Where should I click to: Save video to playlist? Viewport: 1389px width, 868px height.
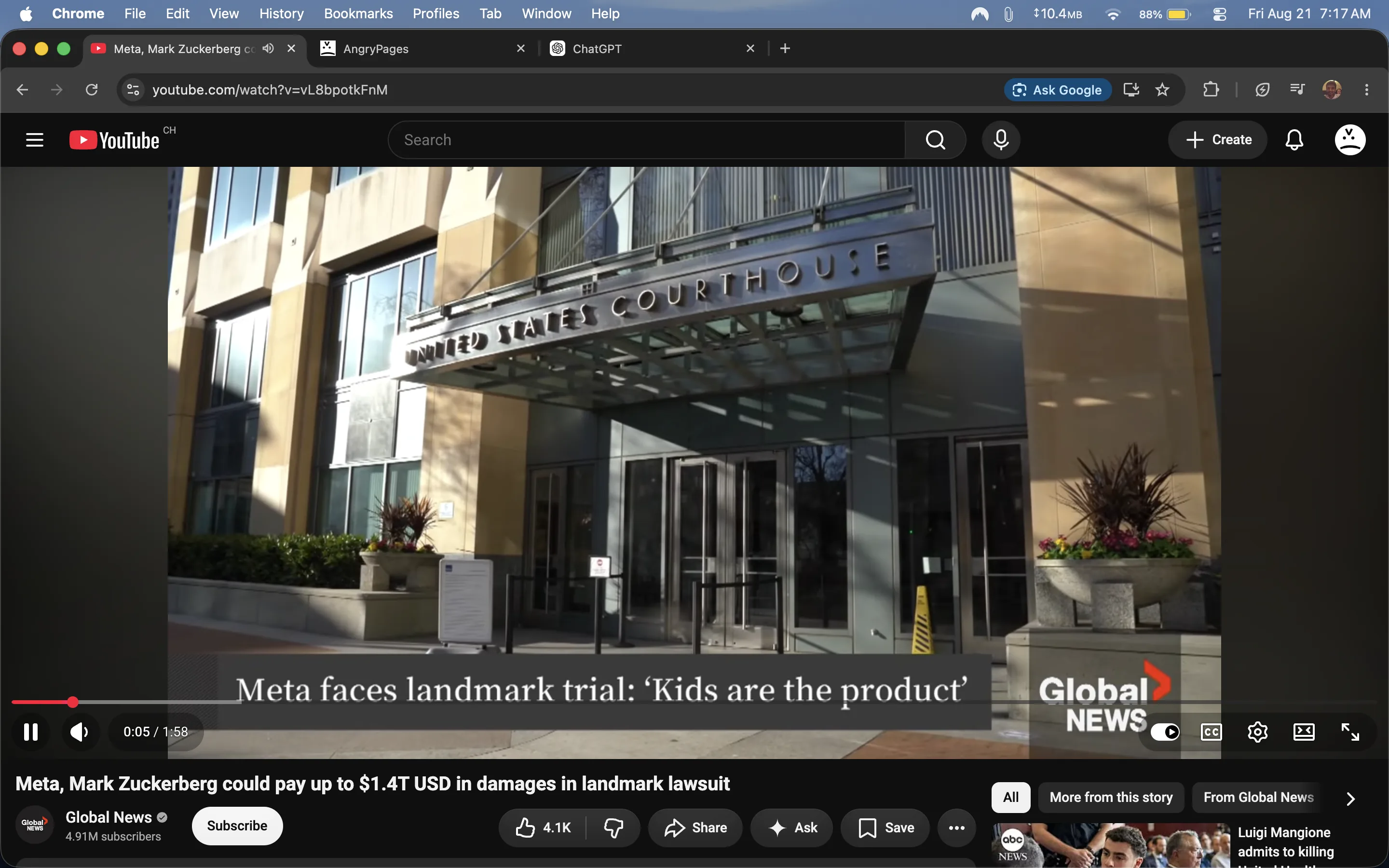(x=885, y=827)
